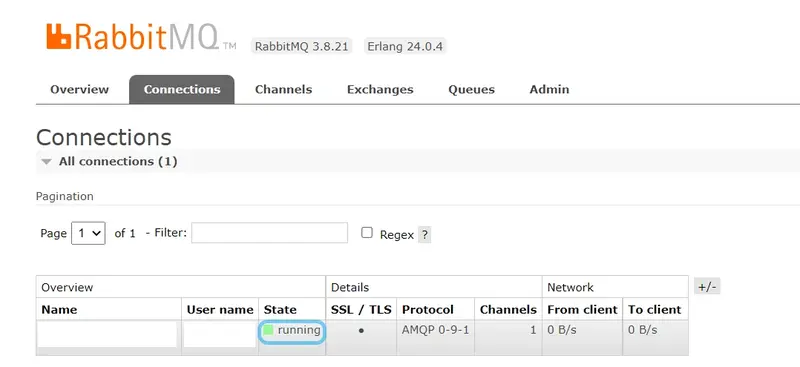Sort by the Channels column header

tap(508, 309)
